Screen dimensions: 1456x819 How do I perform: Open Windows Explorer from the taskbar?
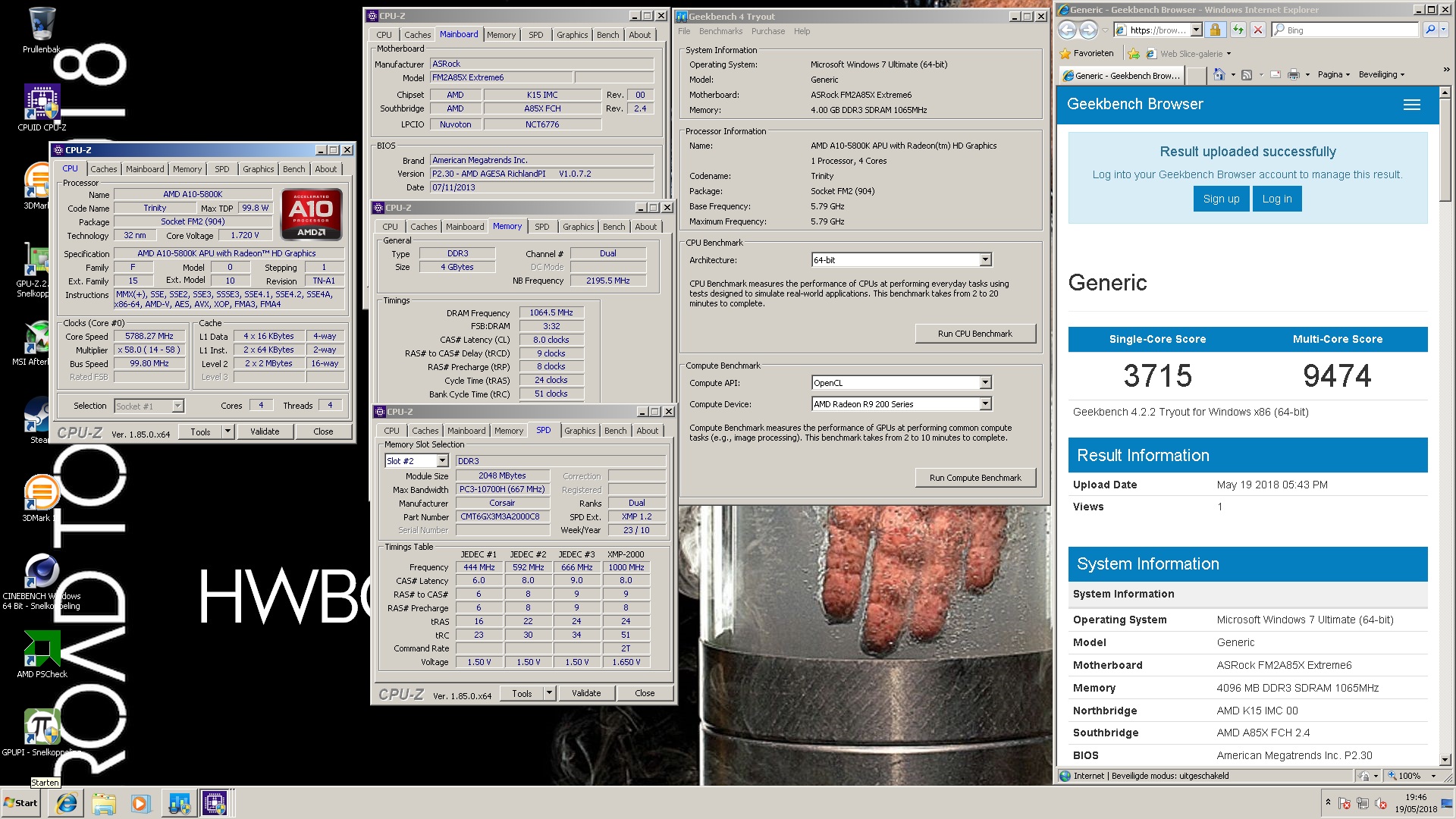tap(104, 803)
